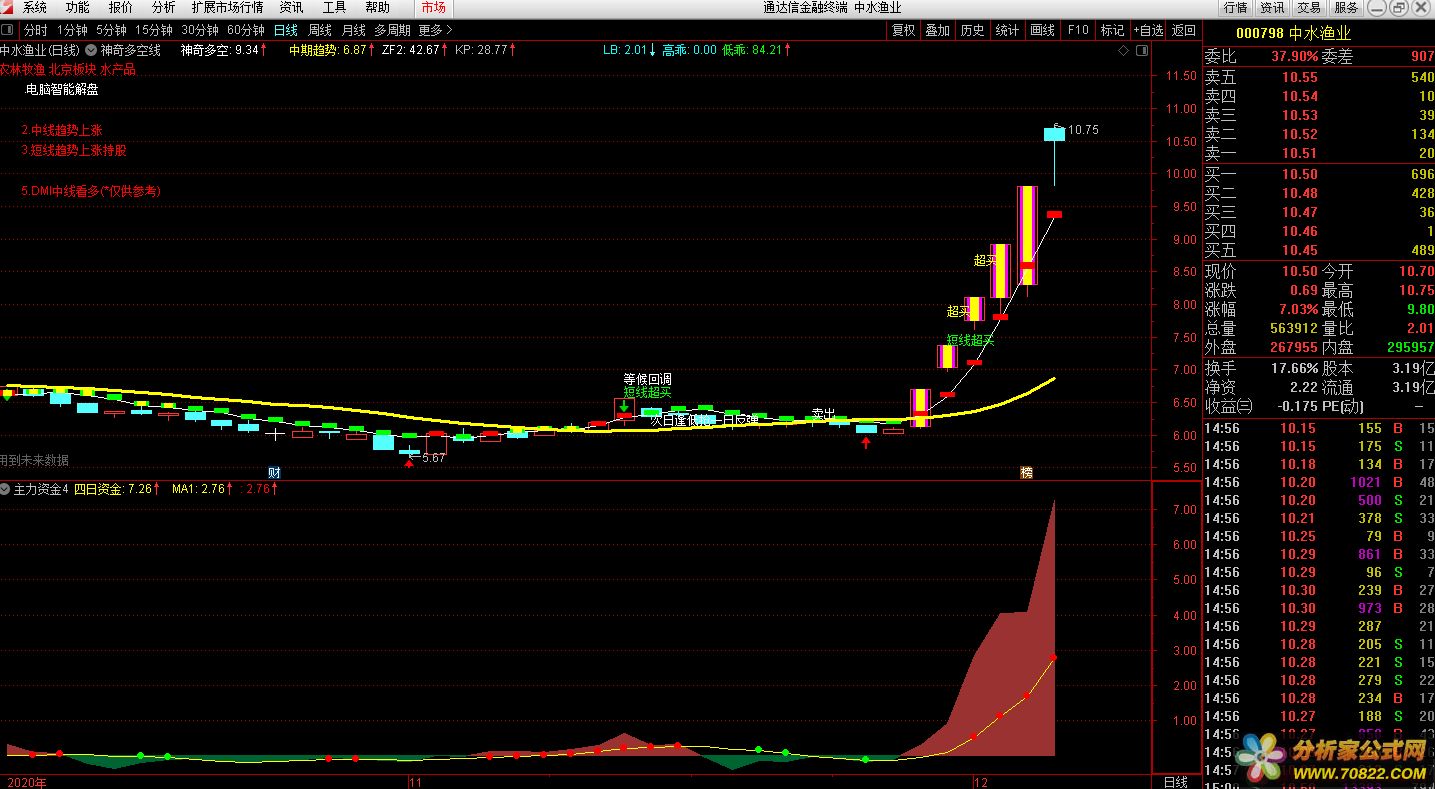Click the 画线 drawing tools button
The height and width of the screenshot is (789, 1435).
pos(1043,30)
